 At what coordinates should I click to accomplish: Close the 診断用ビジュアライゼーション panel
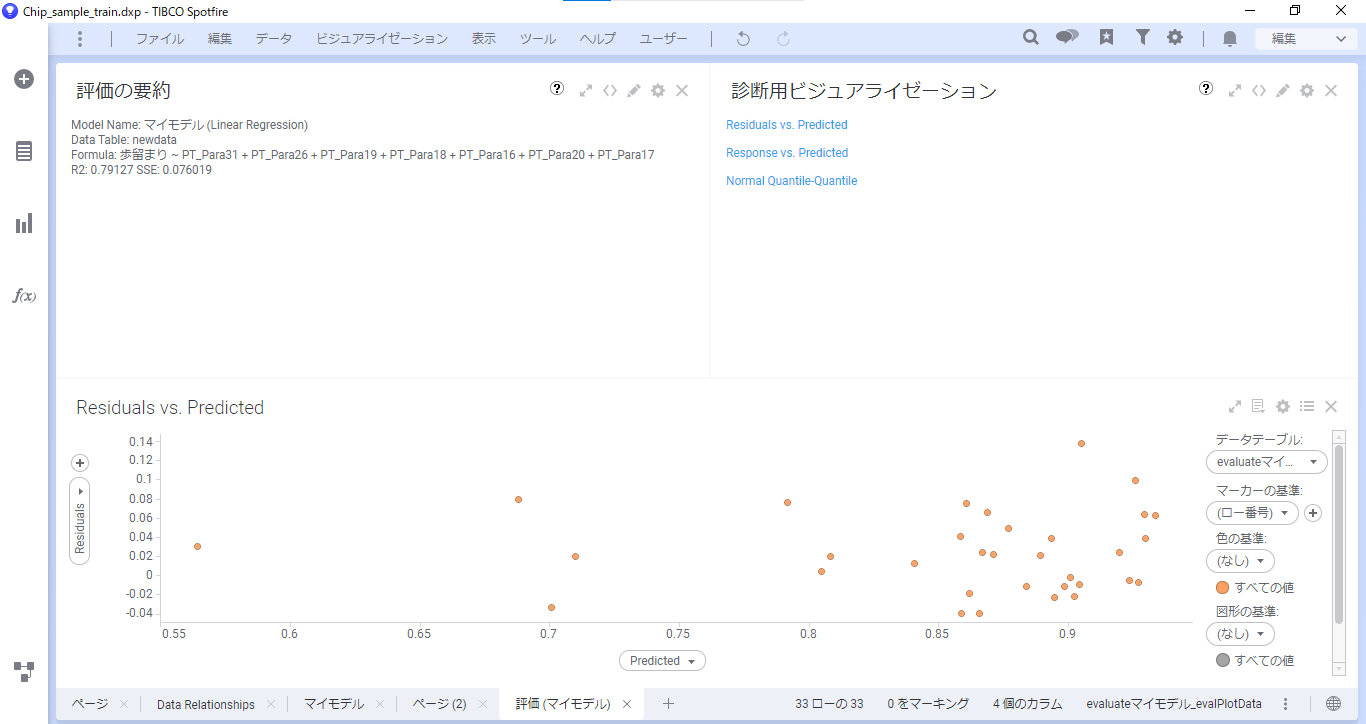point(1331,90)
